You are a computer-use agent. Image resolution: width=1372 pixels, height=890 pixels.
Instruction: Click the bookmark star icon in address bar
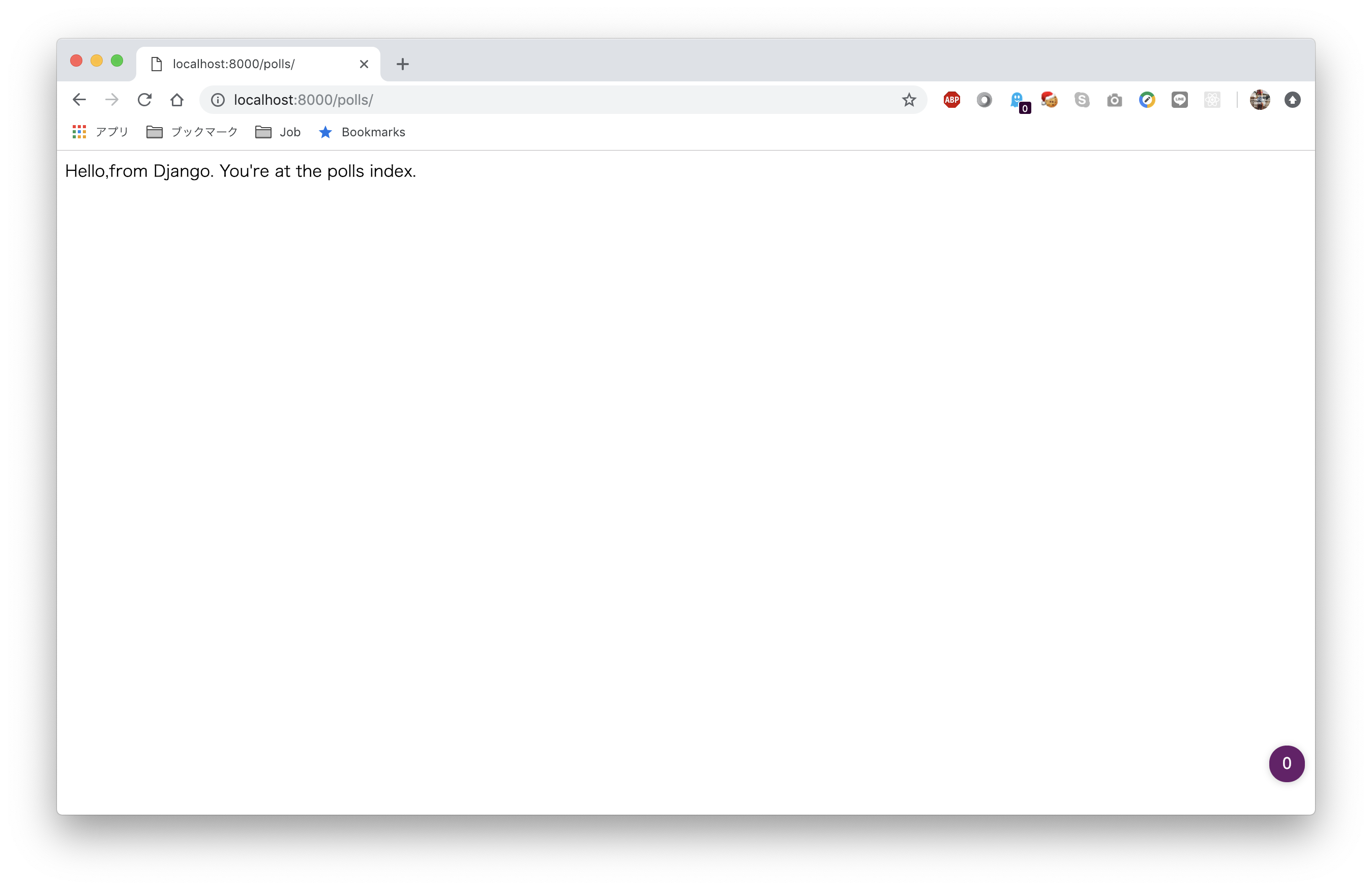point(909,99)
